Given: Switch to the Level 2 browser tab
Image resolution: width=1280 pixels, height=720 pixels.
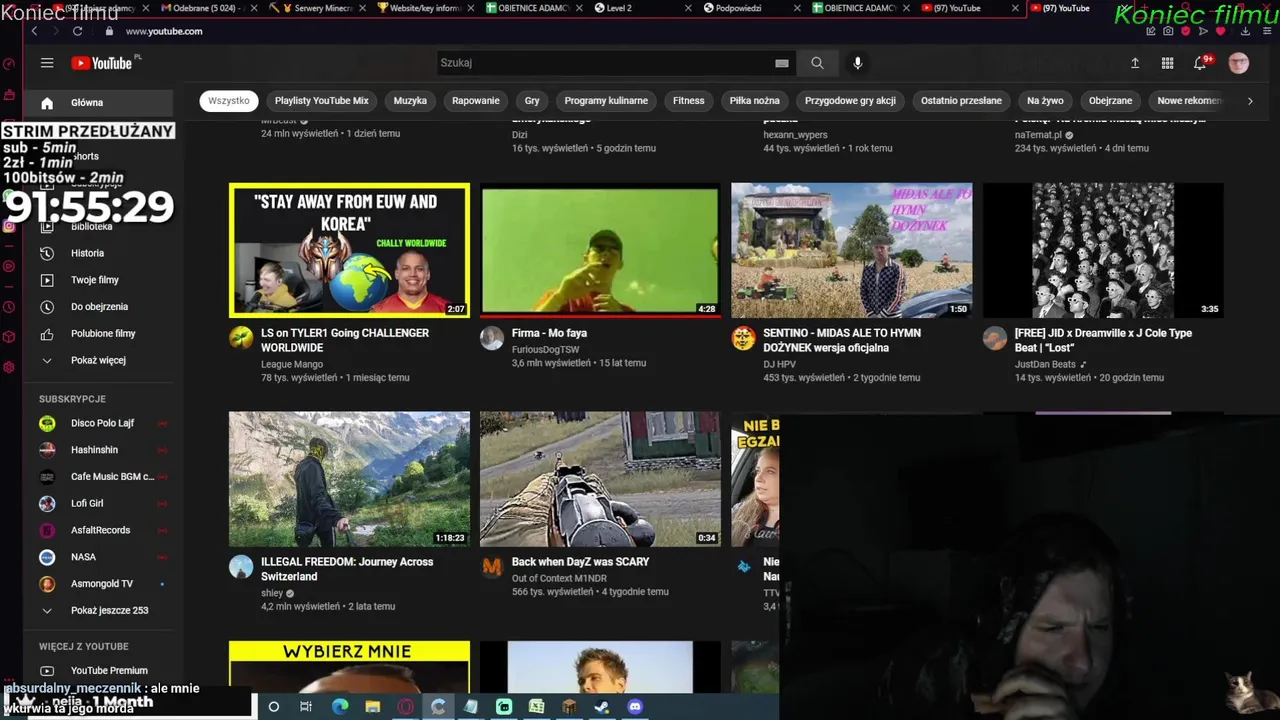Looking at the screenshot, I should pyautogui.click(x=640, y=8).
